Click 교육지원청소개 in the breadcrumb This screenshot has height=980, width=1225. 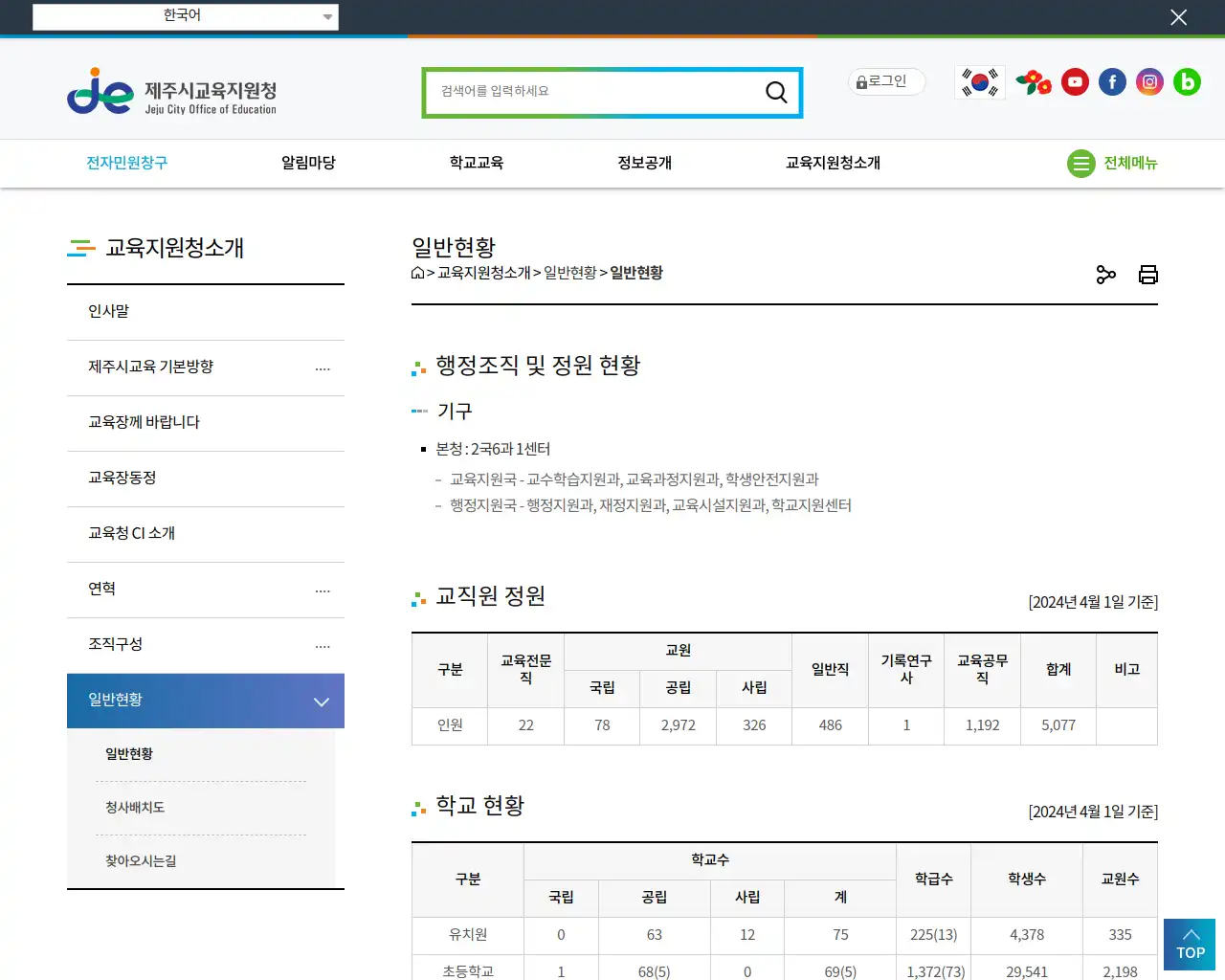coord(484,273)
